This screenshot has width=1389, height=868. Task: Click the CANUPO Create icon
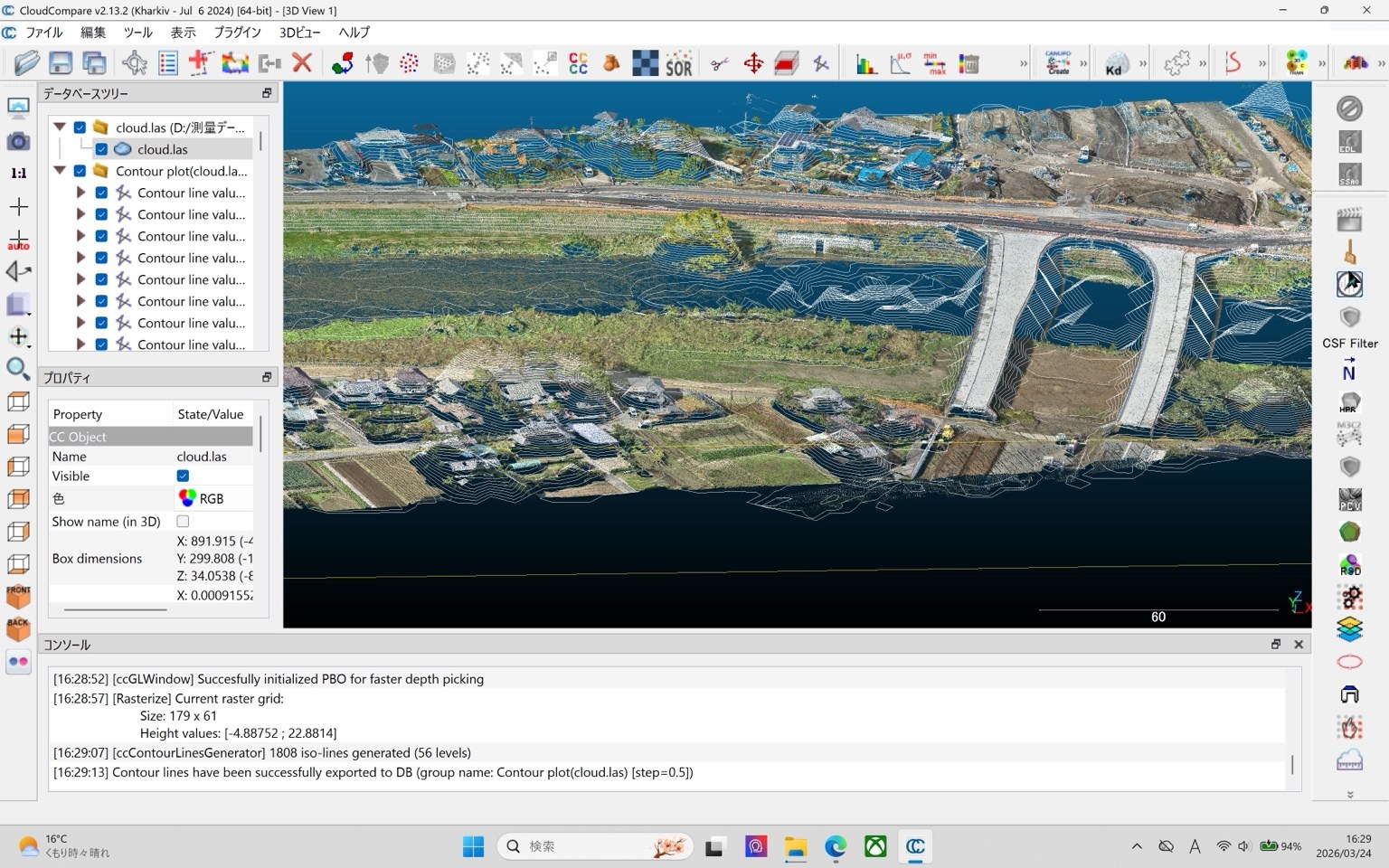click(1058, 63)
